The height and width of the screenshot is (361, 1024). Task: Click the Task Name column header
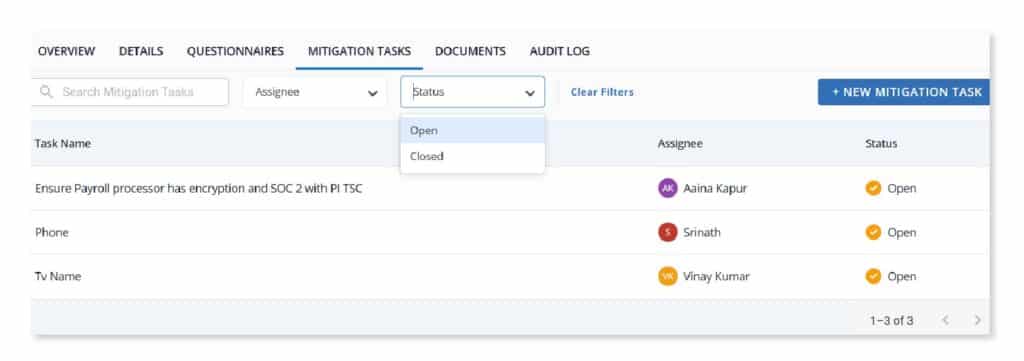[x=63, y=144]
